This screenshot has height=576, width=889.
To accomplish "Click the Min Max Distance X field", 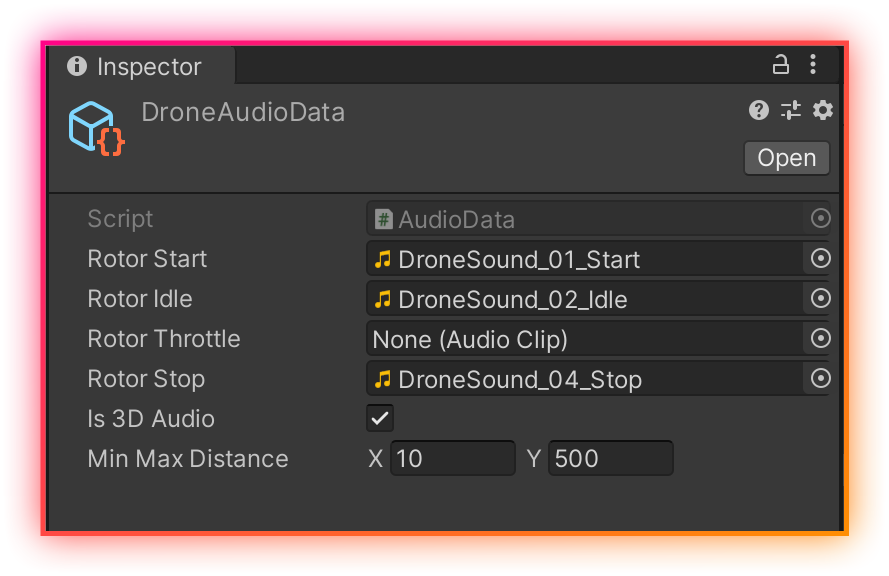I will pyautogui.click(x=452, y=459).
